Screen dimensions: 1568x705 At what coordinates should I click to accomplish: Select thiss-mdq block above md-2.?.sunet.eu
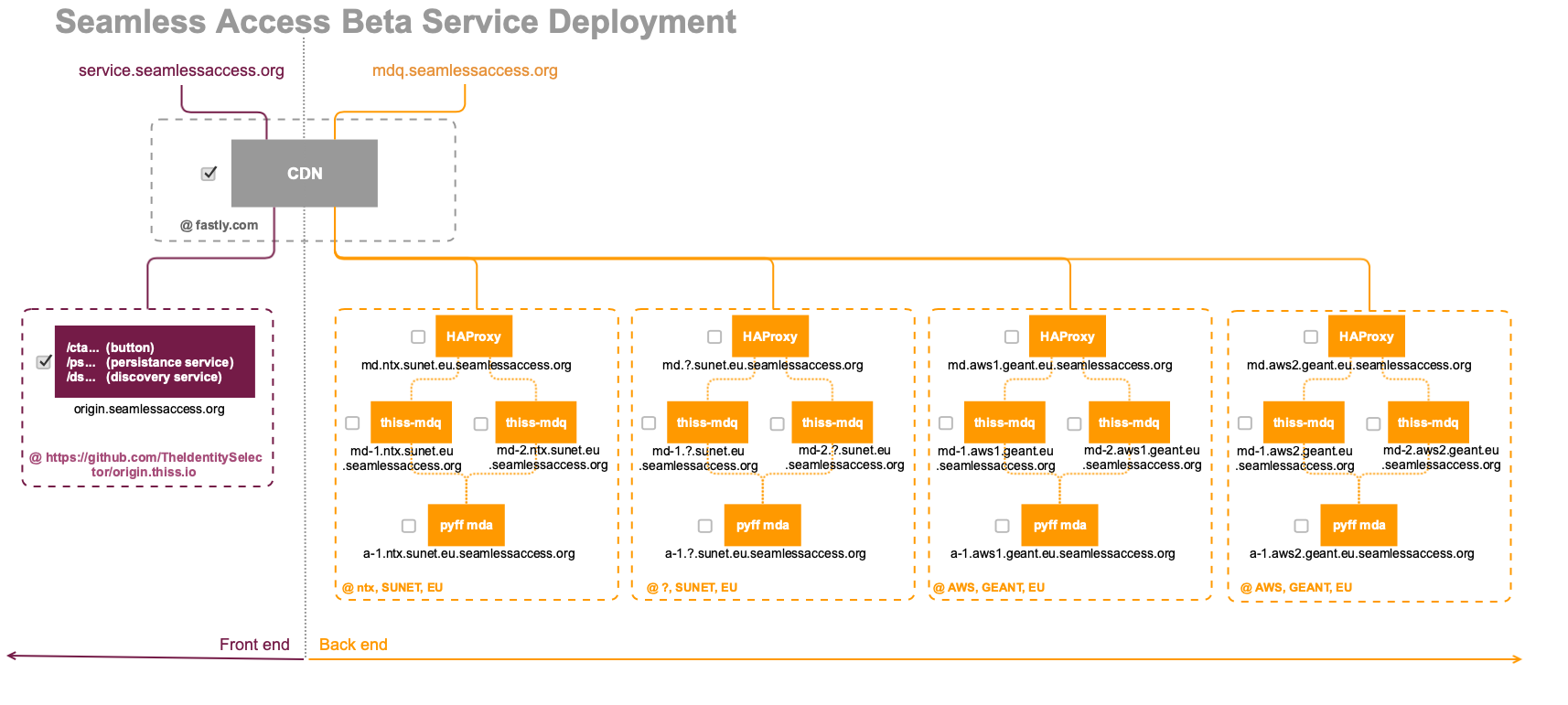(832, 422)
